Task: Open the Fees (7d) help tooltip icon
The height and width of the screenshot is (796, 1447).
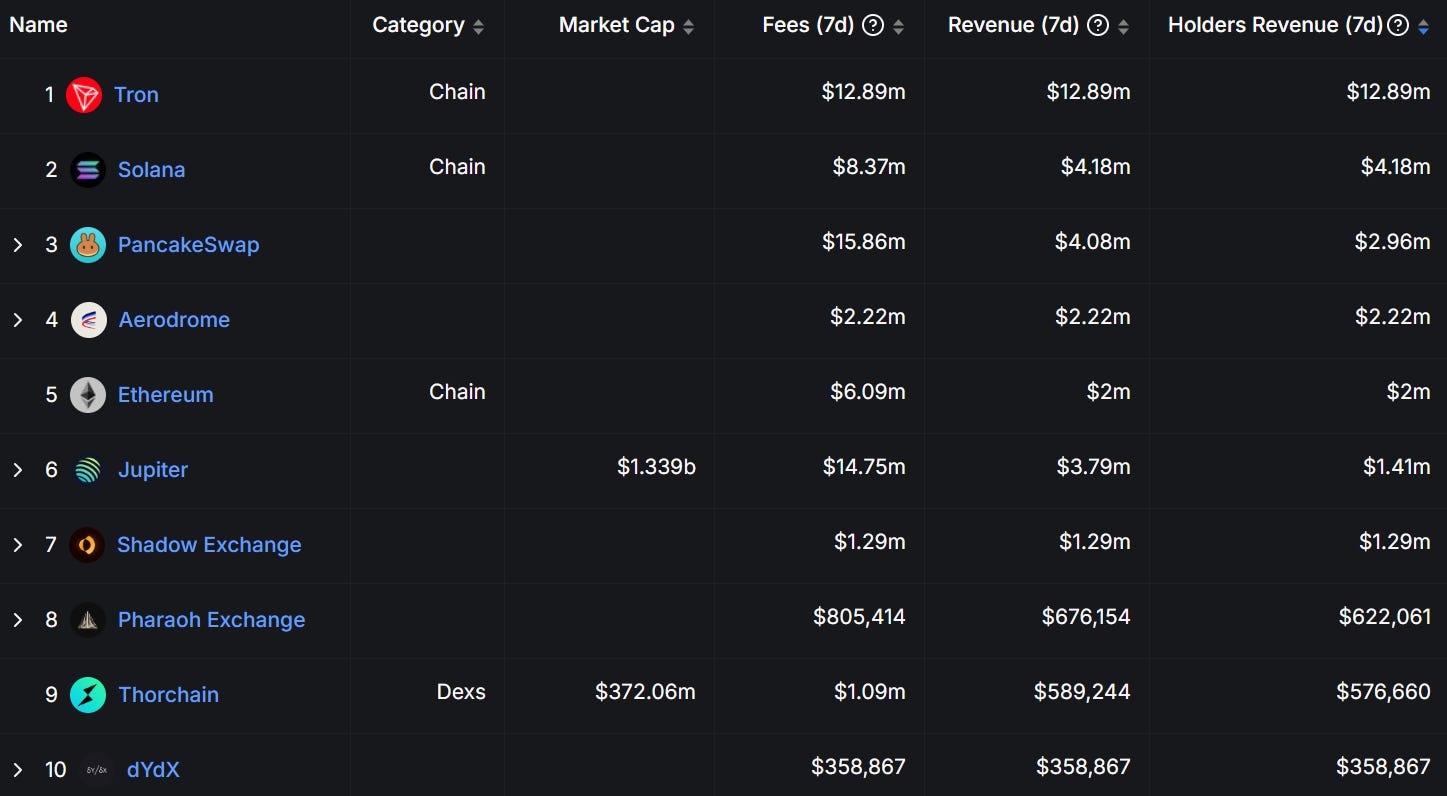Action: (873, 26)
